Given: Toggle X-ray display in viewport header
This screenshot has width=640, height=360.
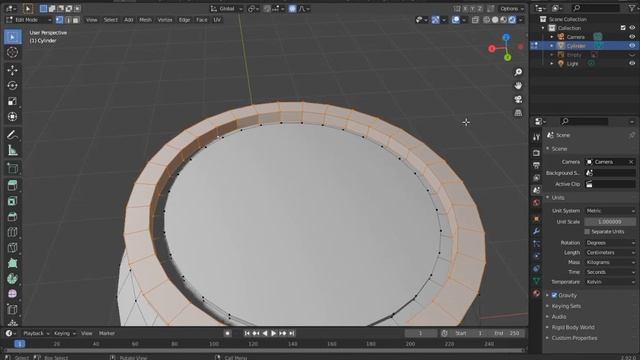Looking at the screenshot, I should point(476,20).
